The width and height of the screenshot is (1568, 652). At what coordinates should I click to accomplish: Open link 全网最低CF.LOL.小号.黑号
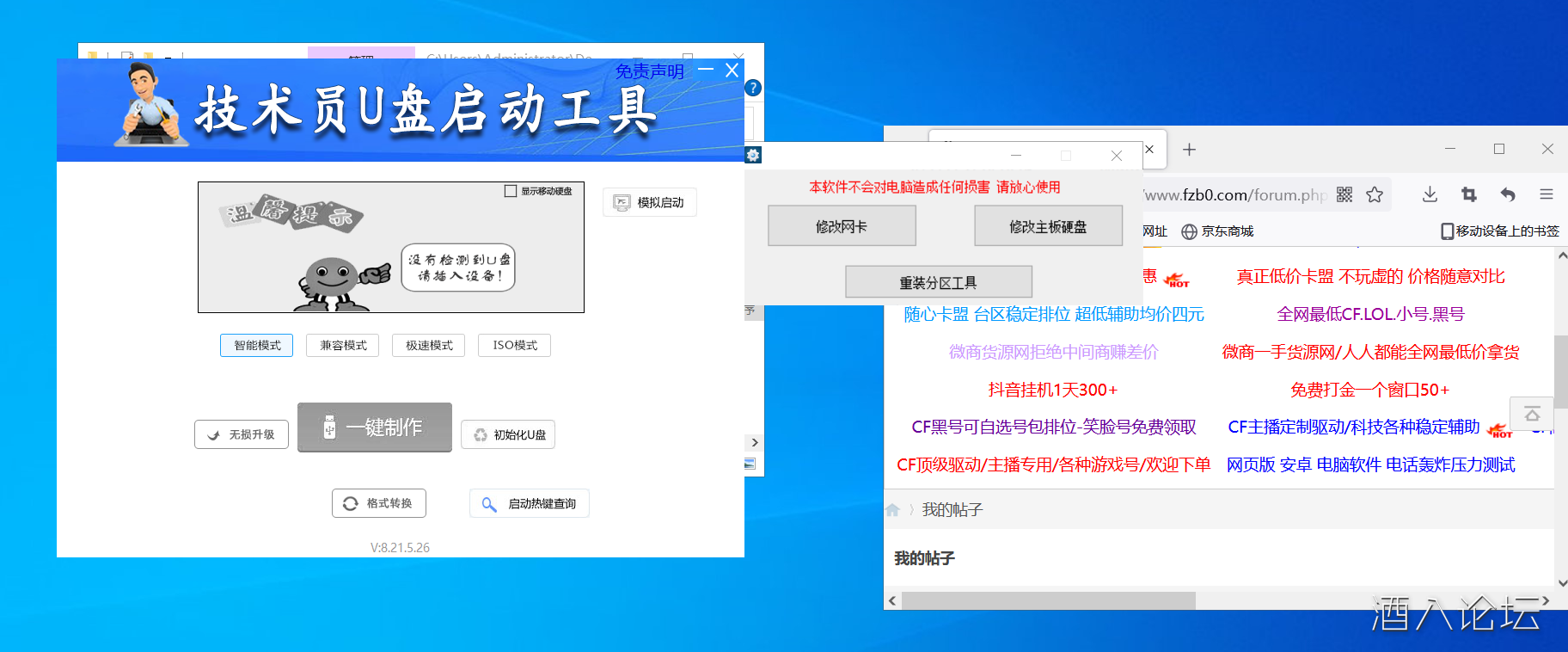[x=1370, y=314]
